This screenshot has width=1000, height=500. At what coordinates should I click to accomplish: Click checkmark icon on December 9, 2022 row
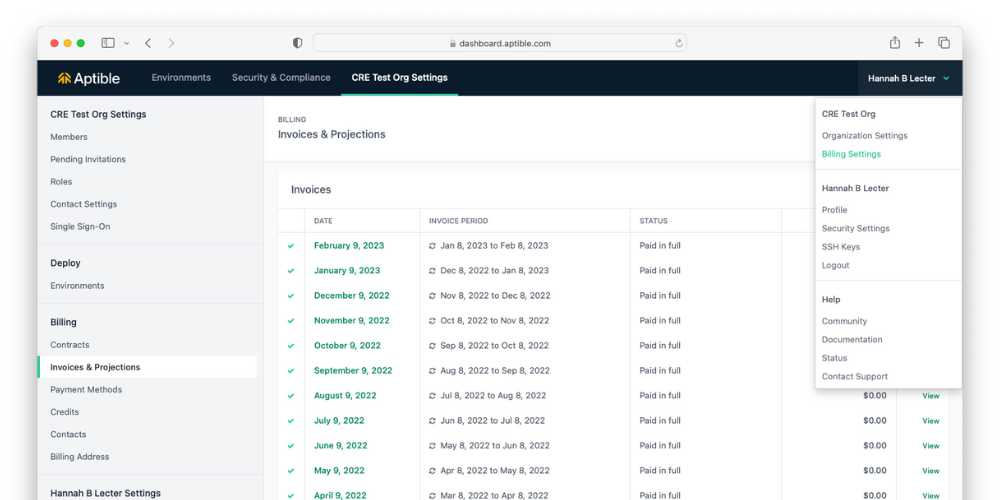pyautogui.click(x=291, y=296)
